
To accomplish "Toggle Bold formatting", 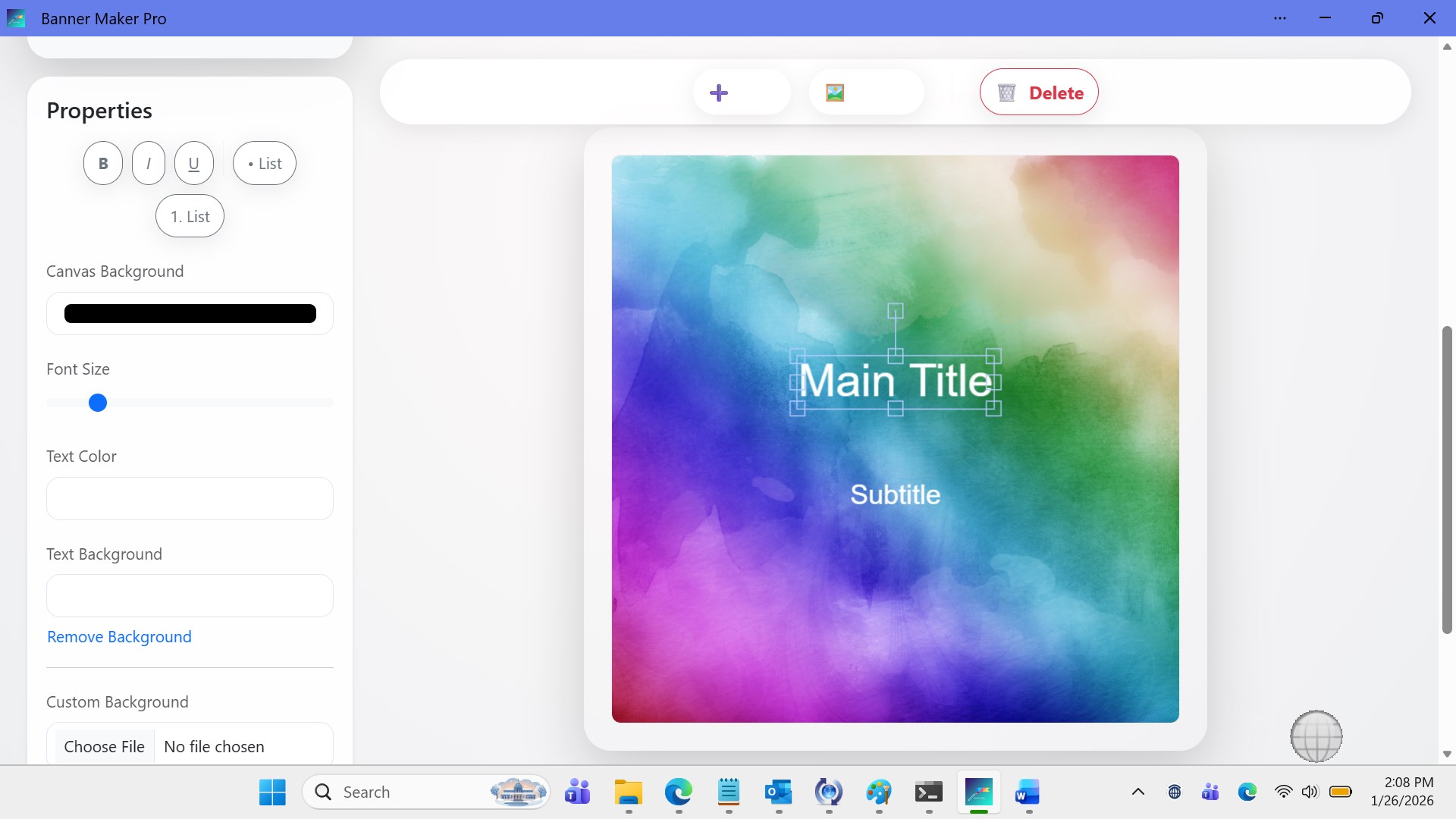I will pos(103,163).
